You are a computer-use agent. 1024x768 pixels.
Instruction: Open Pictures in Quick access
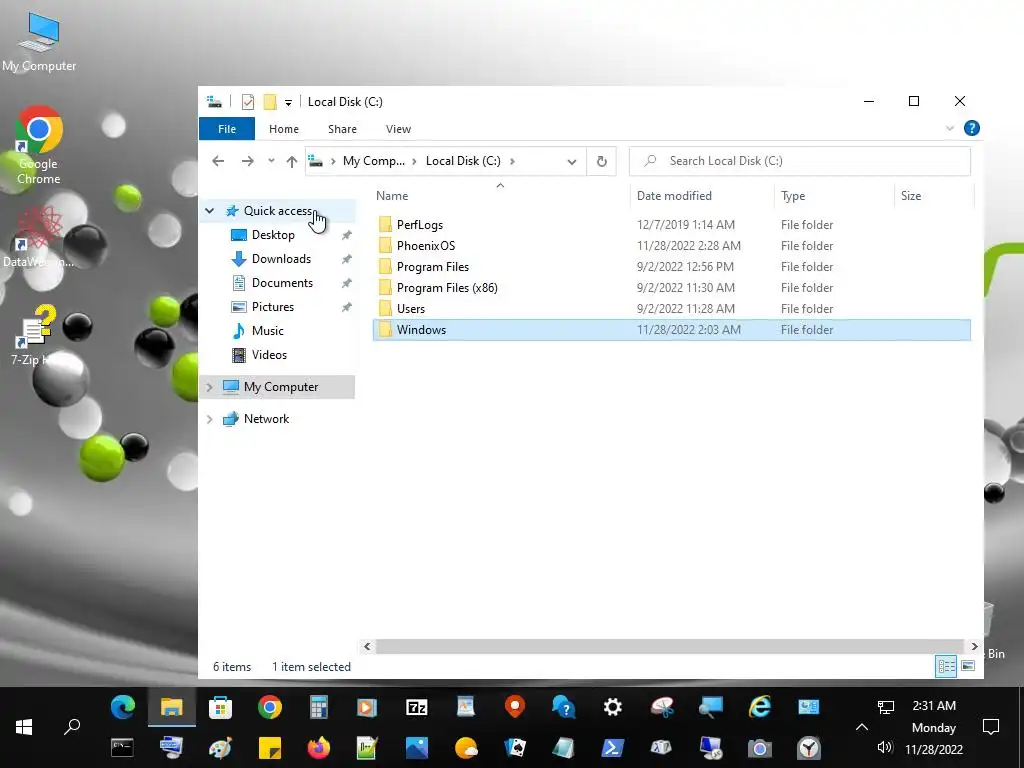point(272,307)
